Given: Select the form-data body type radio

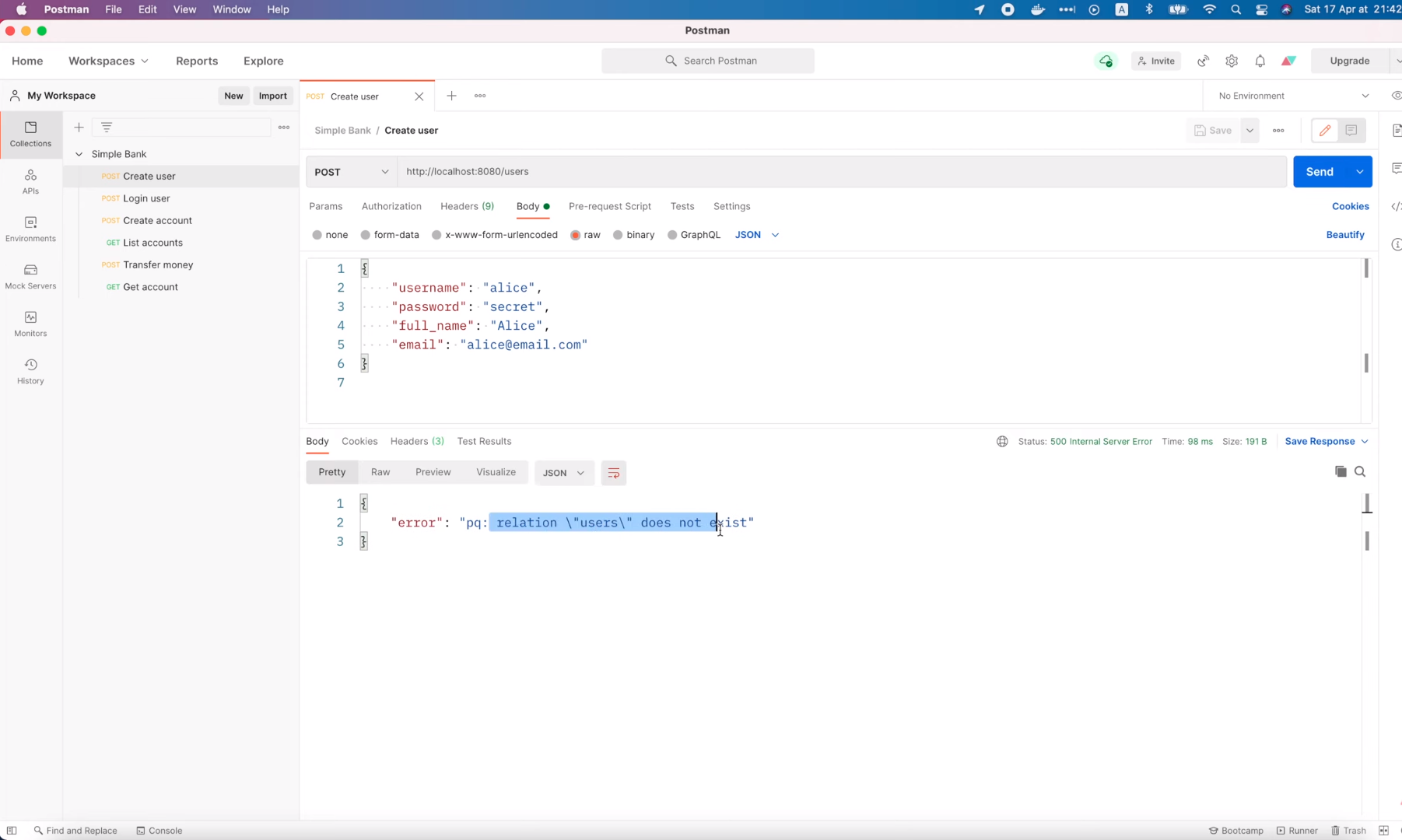Looking at the screenshot, I should point(366,235).
